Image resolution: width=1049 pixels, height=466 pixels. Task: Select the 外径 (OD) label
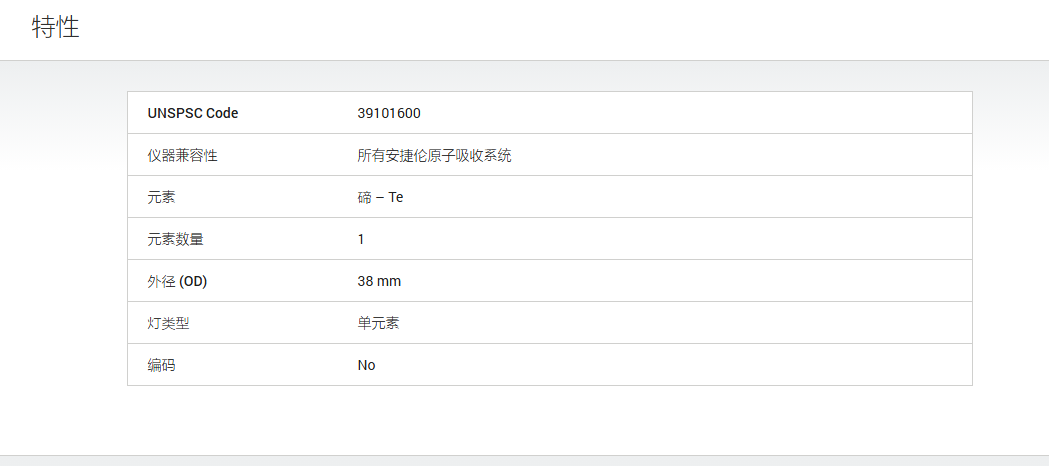coord(177,281)
